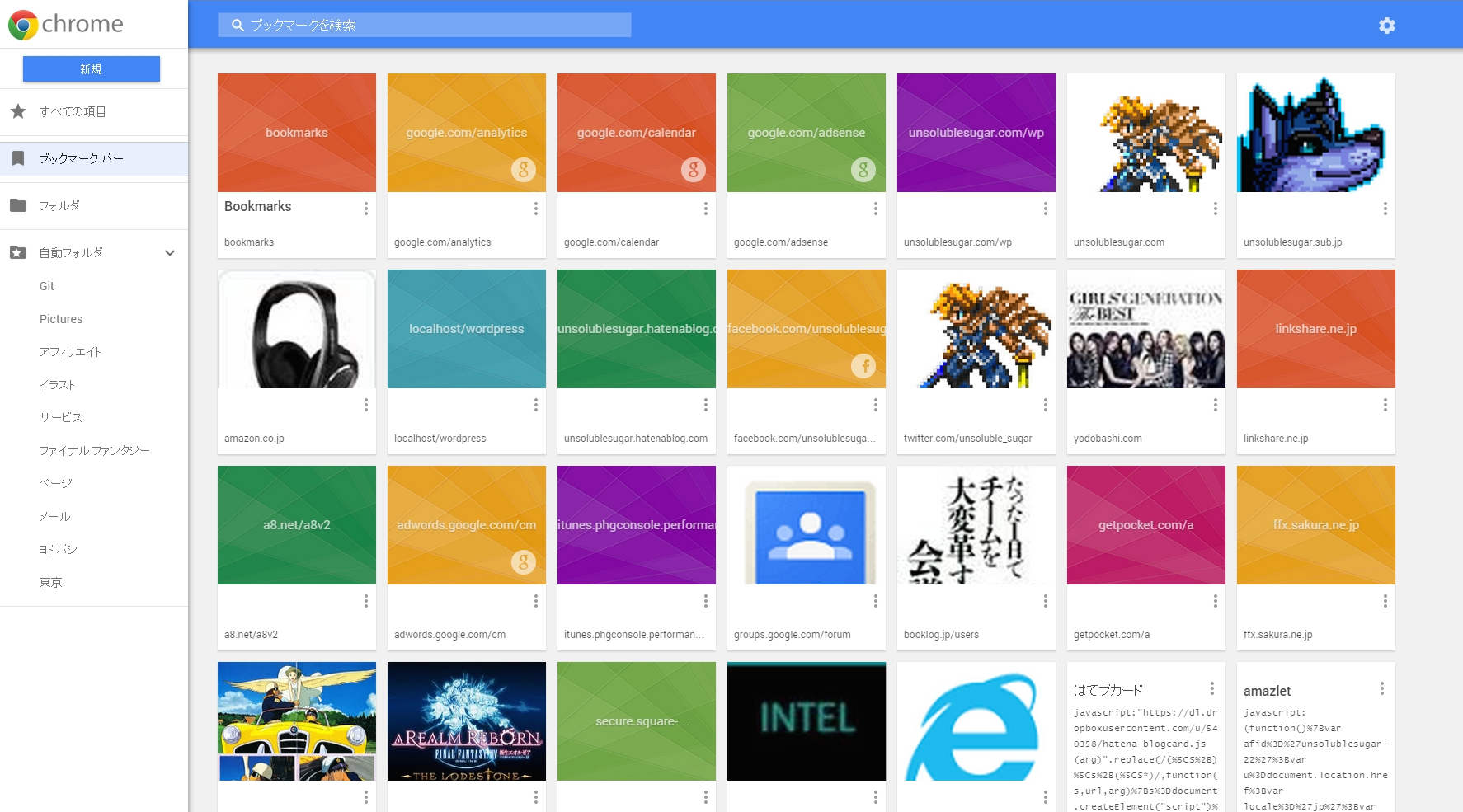
Task: Click the folder icon beside フォルダ
Action: point(18,205)
